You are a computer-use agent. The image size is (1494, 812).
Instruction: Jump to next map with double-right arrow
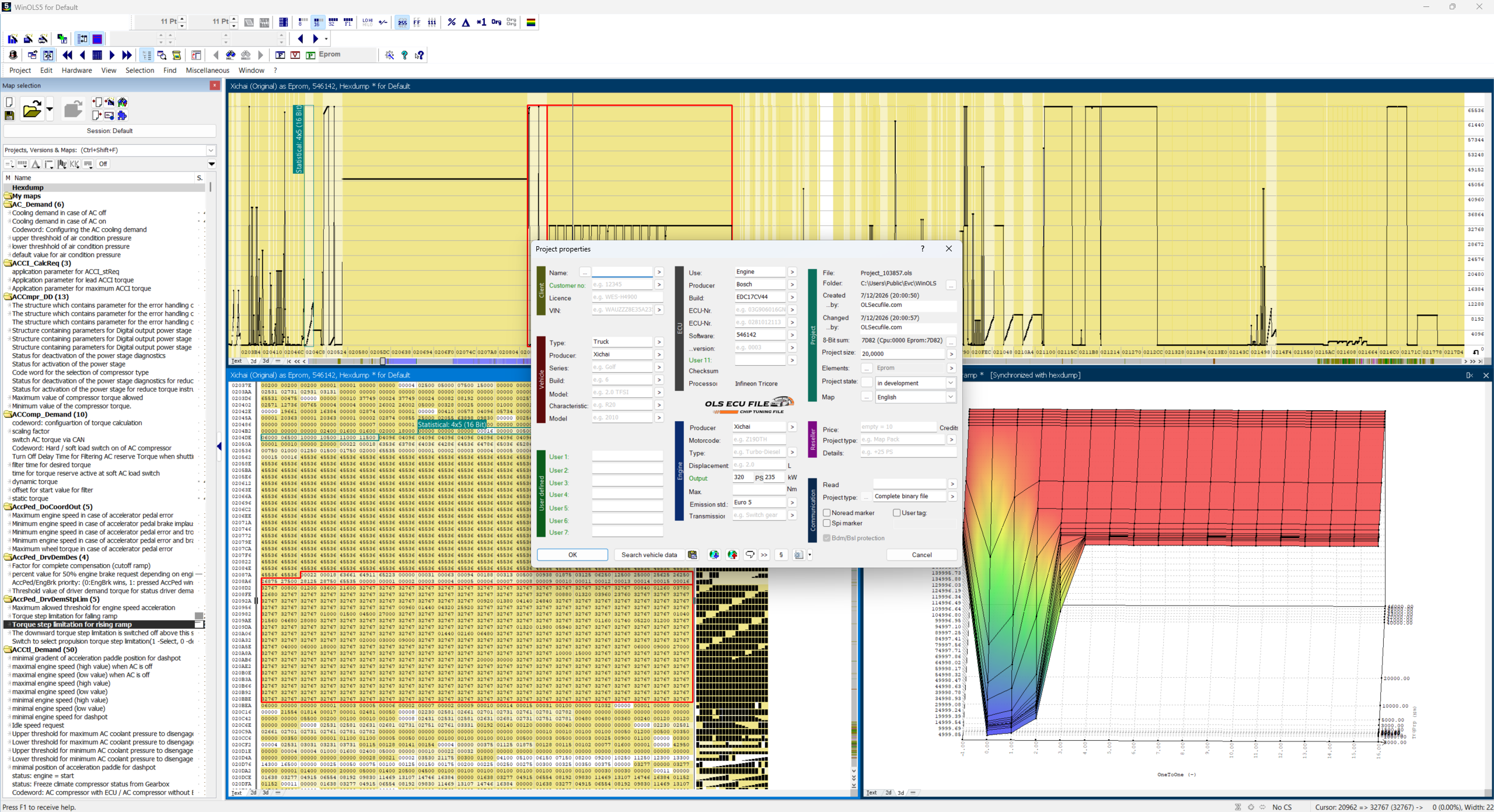pos(127,55)
